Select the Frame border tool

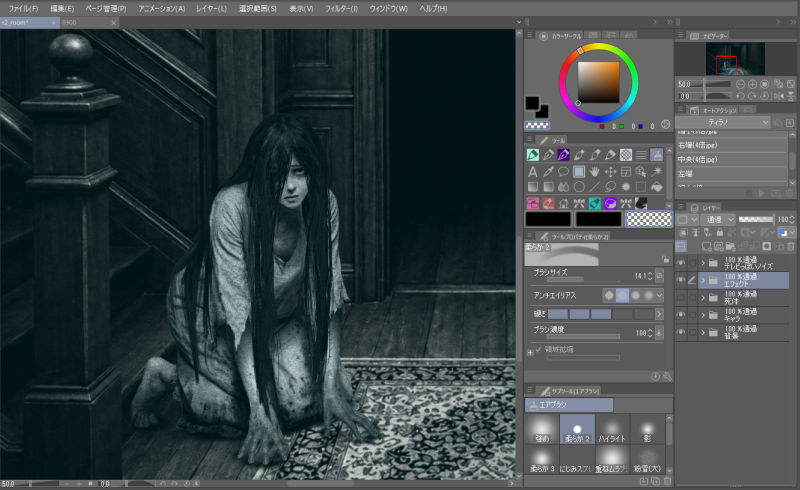tap(626, 172)
